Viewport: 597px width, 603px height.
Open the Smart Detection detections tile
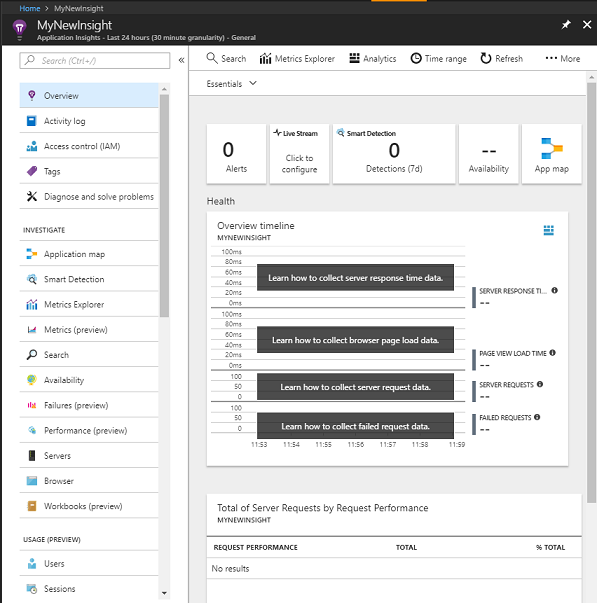click(x=394, y=154)
